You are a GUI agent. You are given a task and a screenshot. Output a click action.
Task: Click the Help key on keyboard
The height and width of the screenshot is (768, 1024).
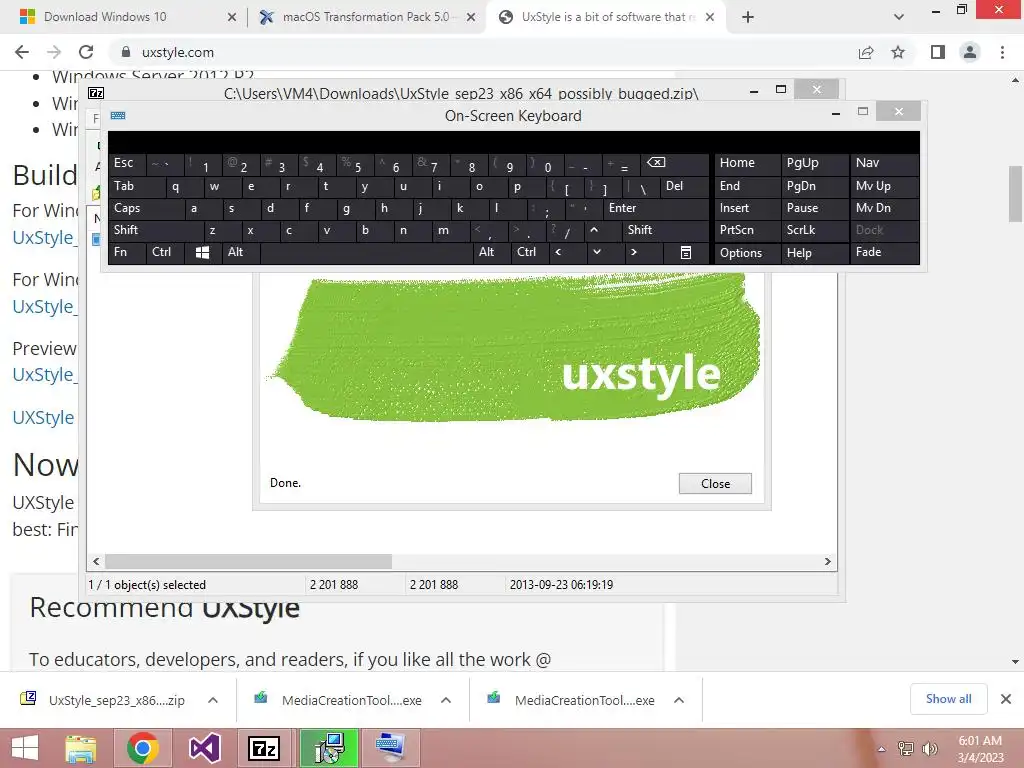814,253
